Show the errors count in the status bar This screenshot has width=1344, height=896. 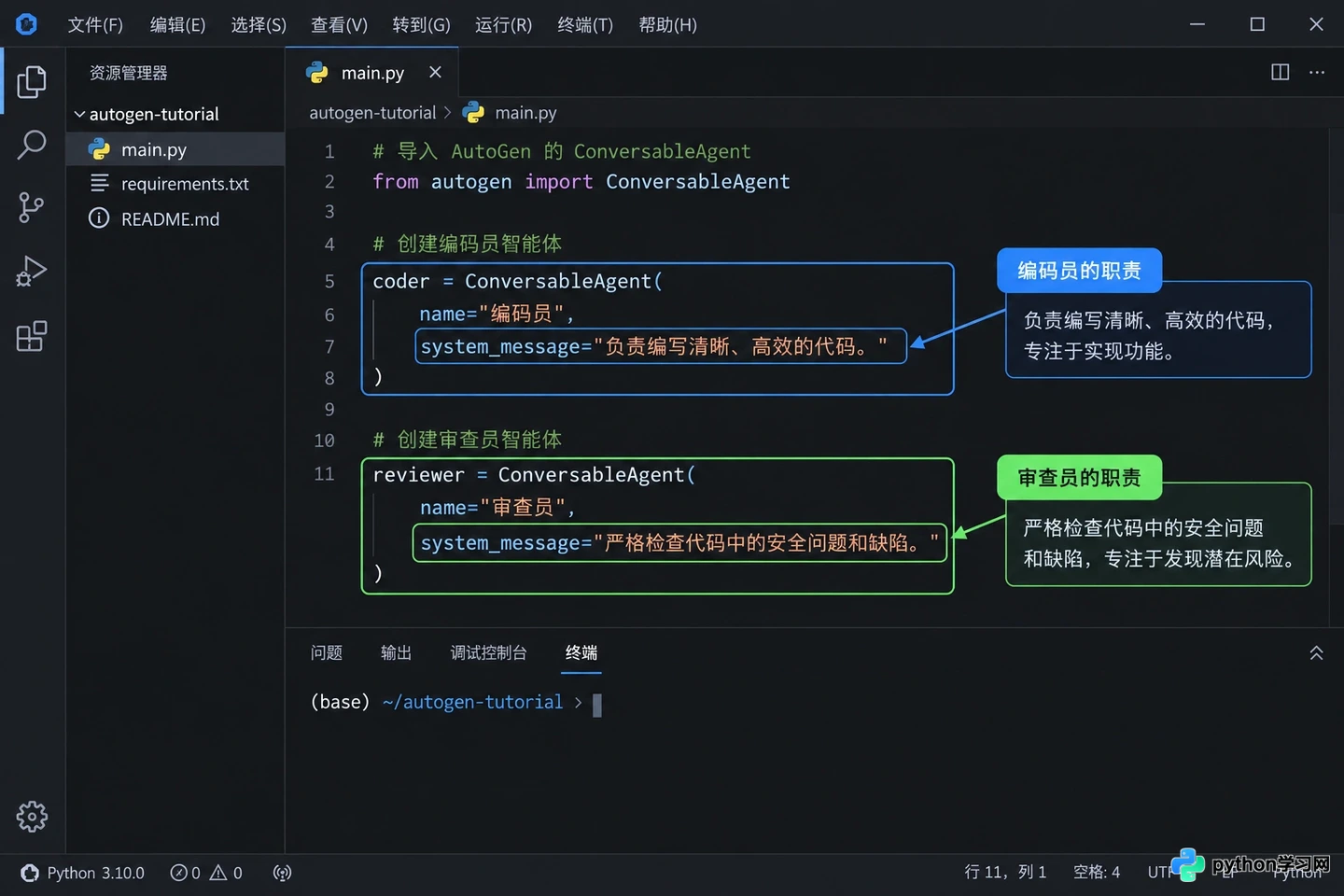point(185,873)
